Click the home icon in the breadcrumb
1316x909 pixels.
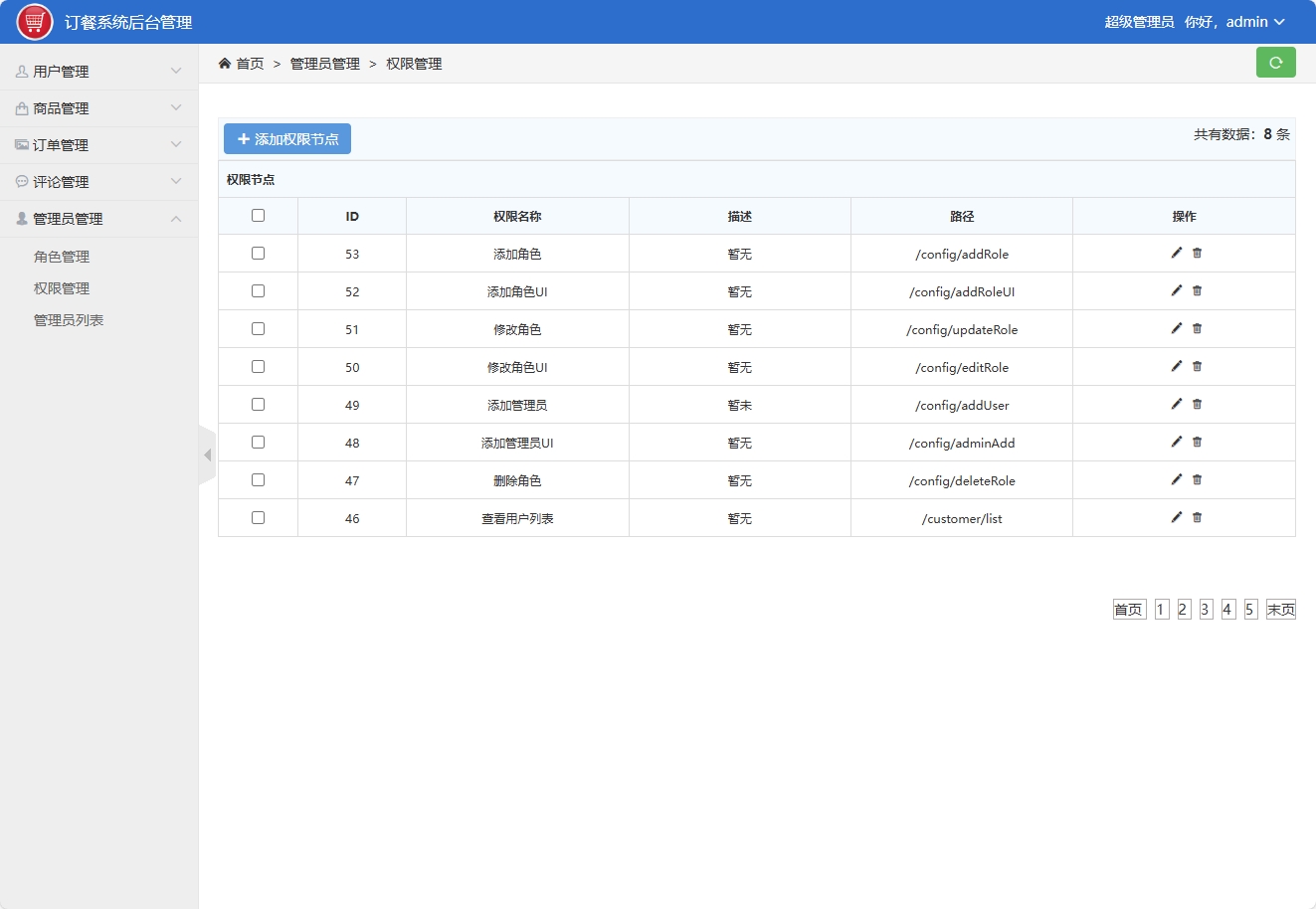click(x=225, y=63)
